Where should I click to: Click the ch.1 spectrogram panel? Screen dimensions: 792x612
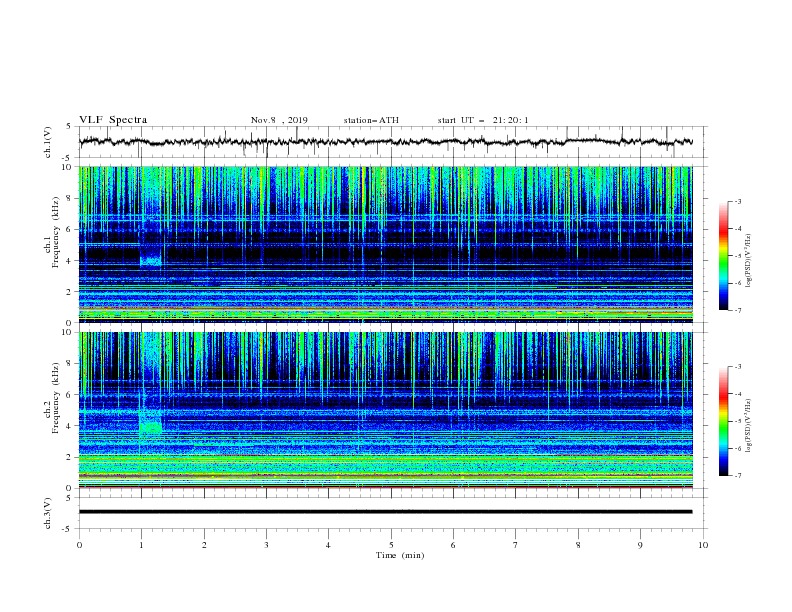pyautogui.click(x=385, y=244)
